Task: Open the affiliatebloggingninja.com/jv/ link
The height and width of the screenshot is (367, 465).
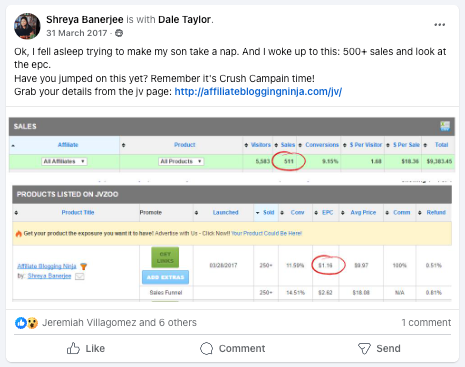Action: pos(258,91)
